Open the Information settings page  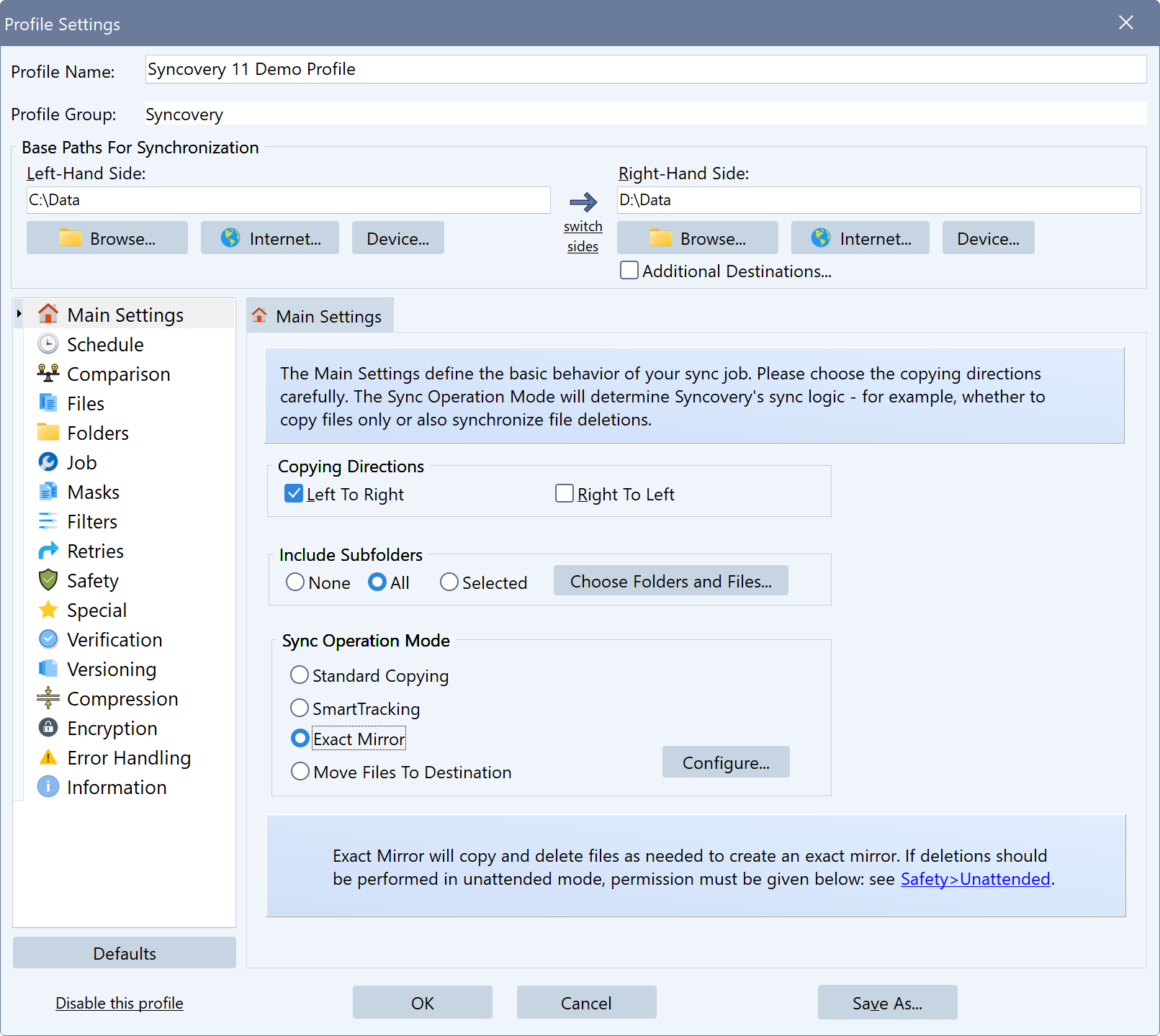117,787
